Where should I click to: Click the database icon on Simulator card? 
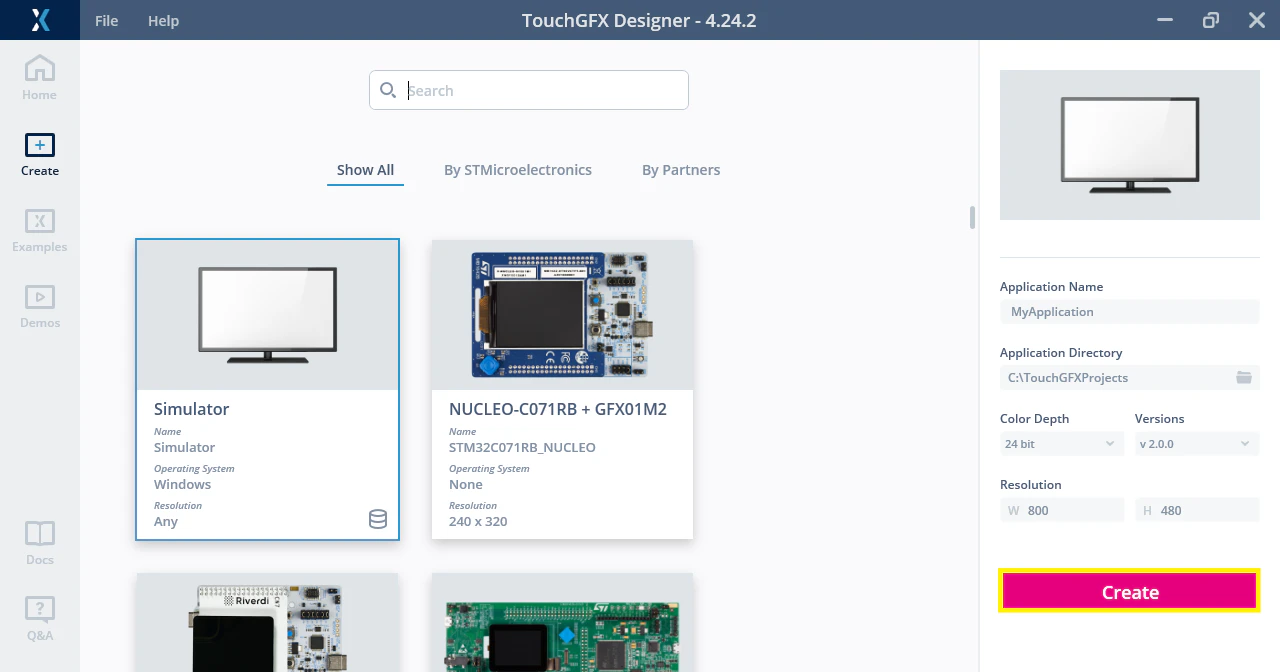[x=378, y=519]
